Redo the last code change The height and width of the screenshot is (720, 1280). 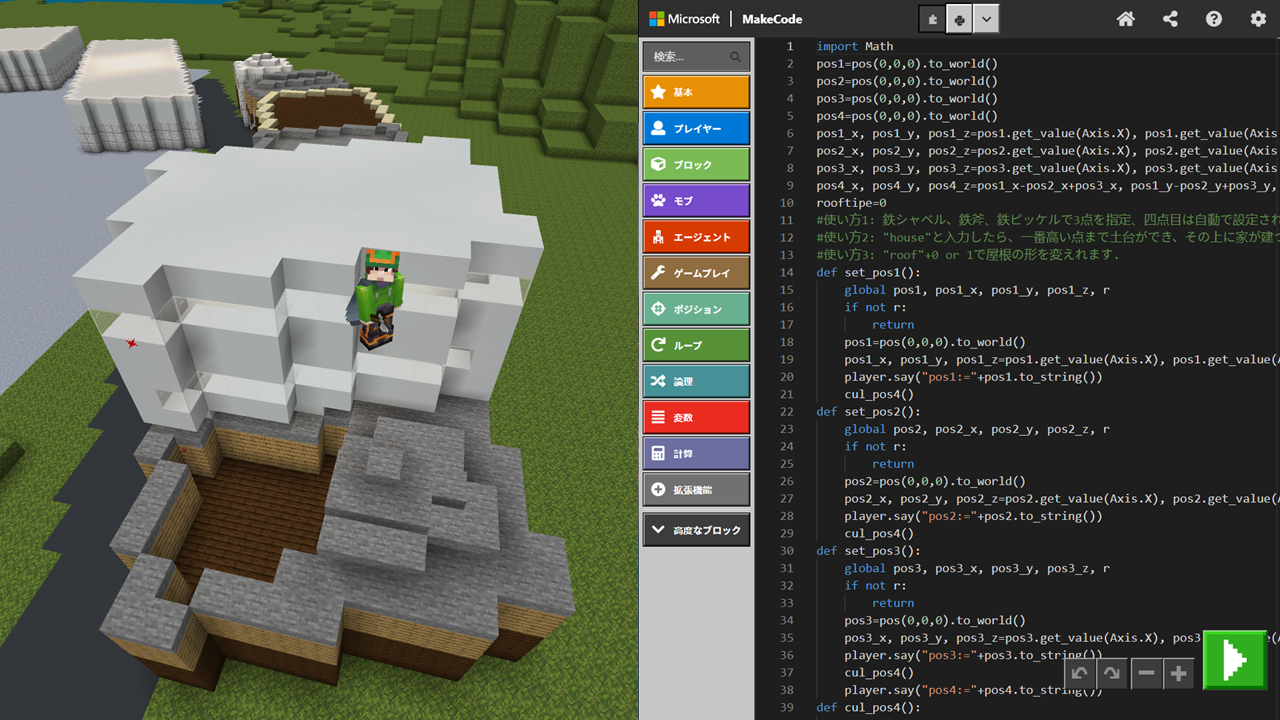pyautogui.click(x=1111, y=674)
